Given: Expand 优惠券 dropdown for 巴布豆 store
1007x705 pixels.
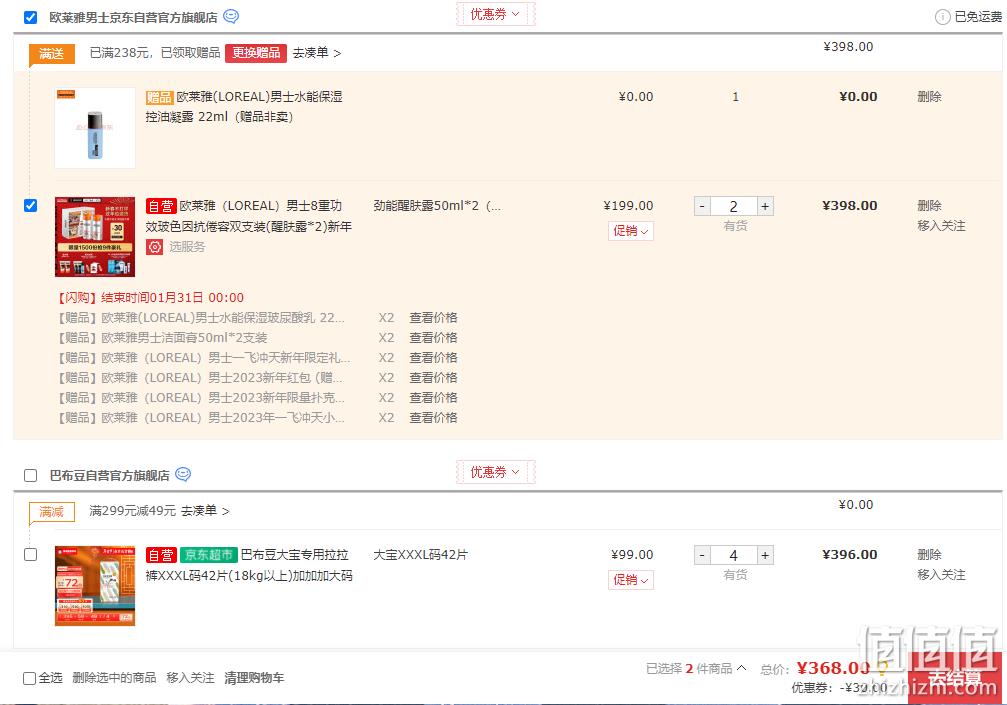Looking at the screenshot, I should tap(495, 472).
